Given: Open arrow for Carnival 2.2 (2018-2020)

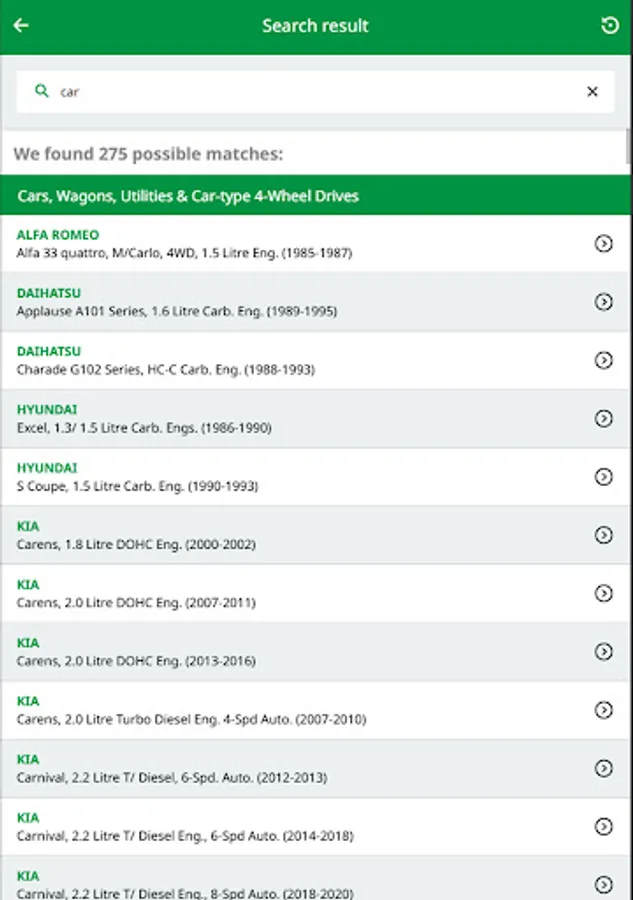Looking at the screenshot, I should pyautogui.click(x=603, y=885).
